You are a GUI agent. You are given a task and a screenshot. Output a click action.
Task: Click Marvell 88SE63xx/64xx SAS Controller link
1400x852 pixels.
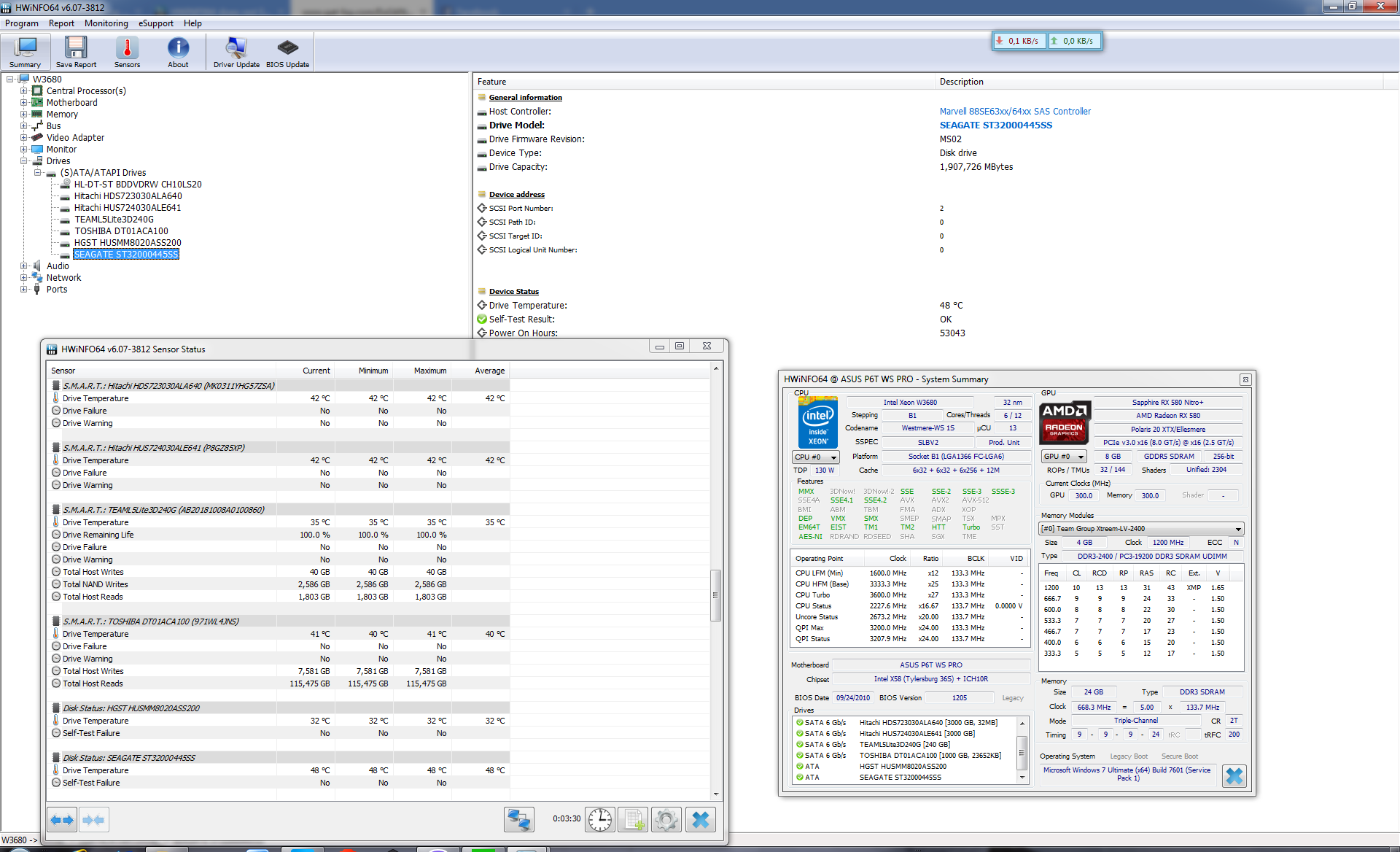[x=1015, y=111]
